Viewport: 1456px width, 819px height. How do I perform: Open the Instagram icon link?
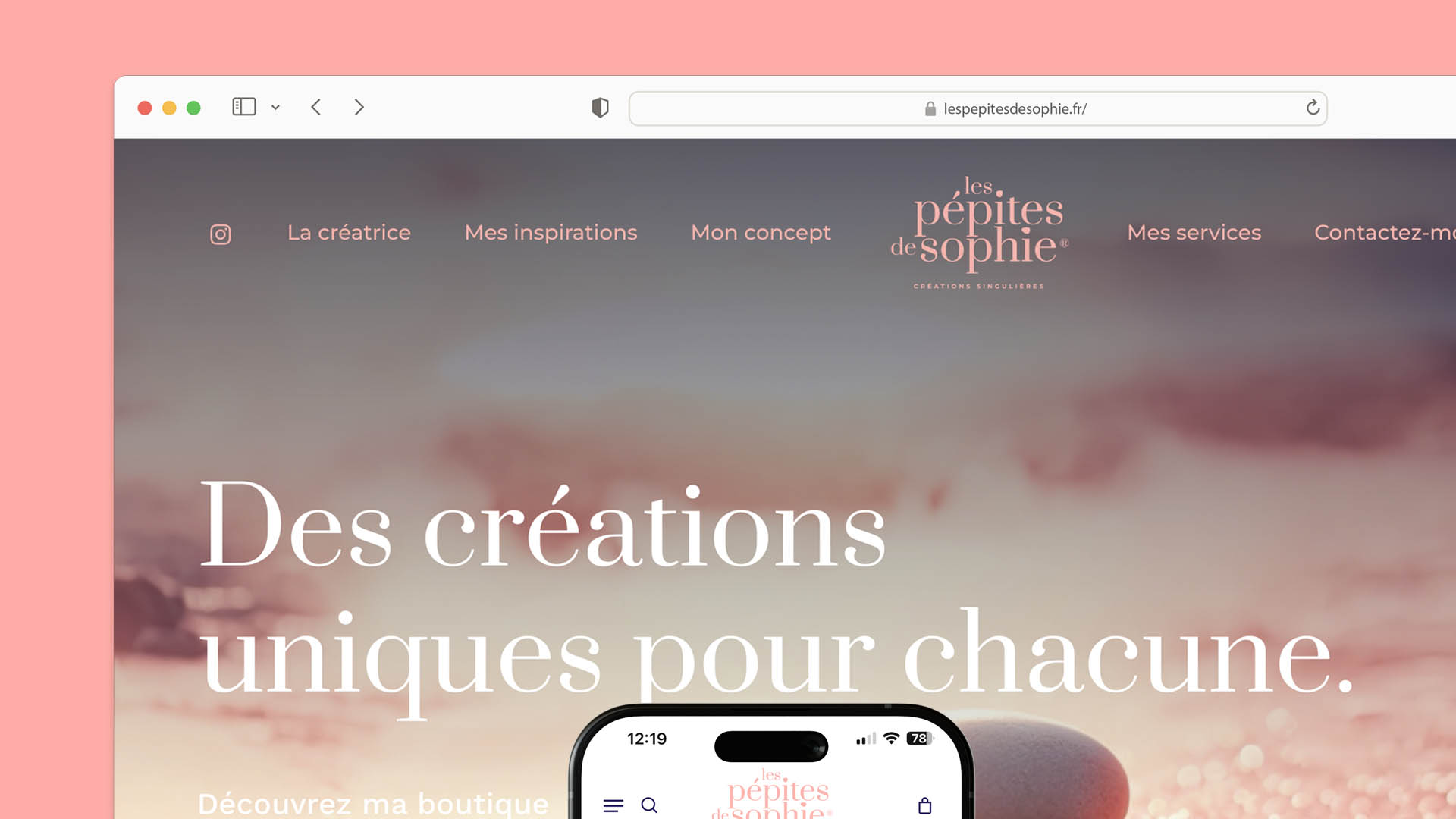tap(220, 234)
